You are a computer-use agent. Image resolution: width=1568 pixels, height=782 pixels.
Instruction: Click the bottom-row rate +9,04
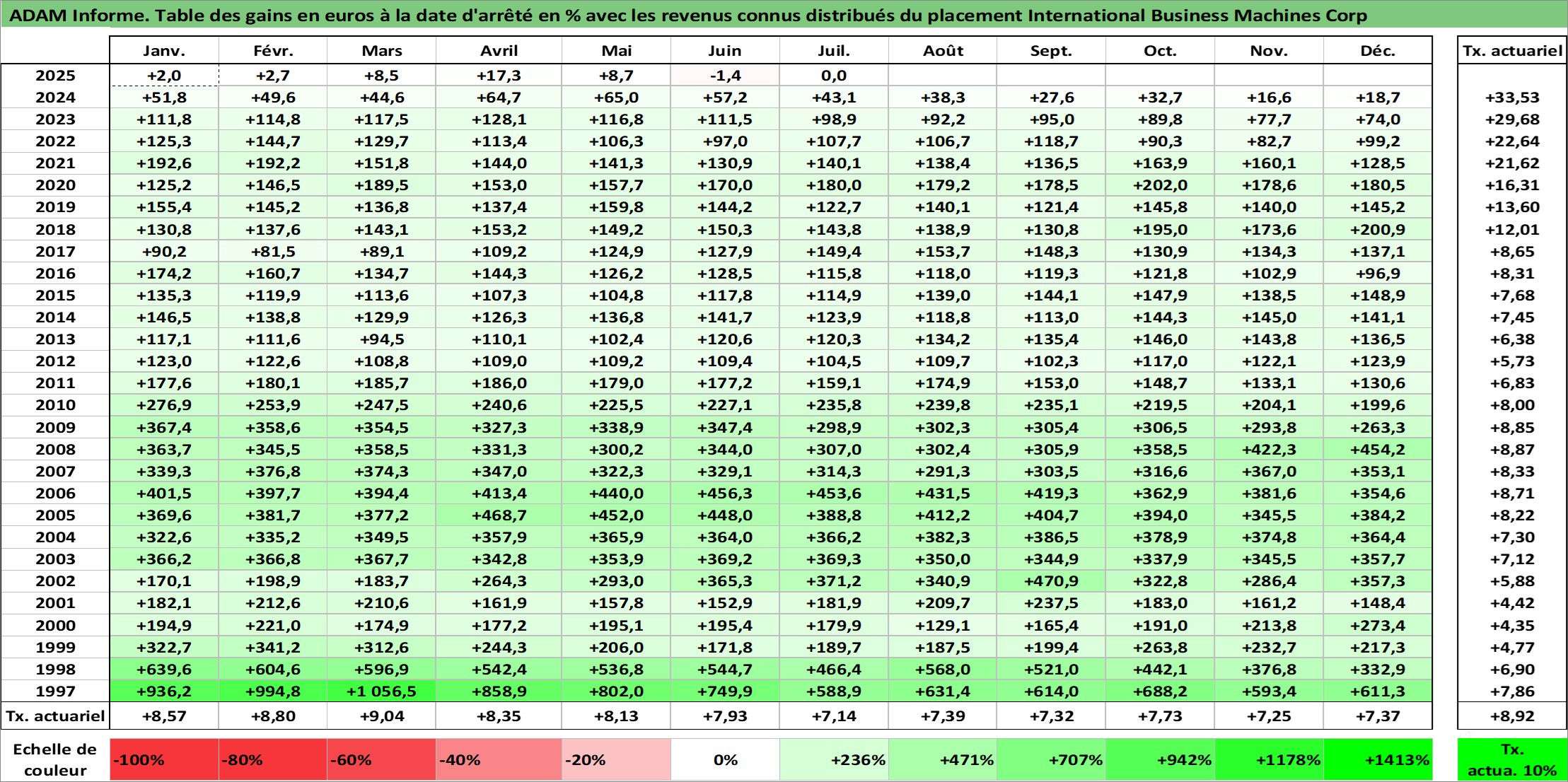[382, 716]
